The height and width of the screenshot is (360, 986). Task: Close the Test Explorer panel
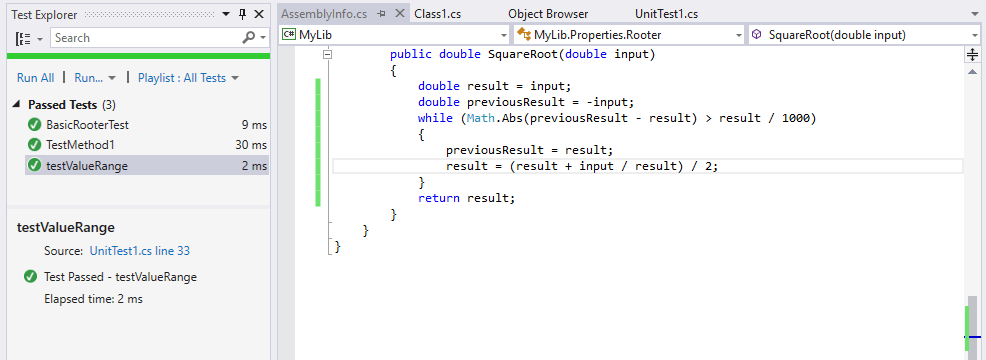(259, 14)
